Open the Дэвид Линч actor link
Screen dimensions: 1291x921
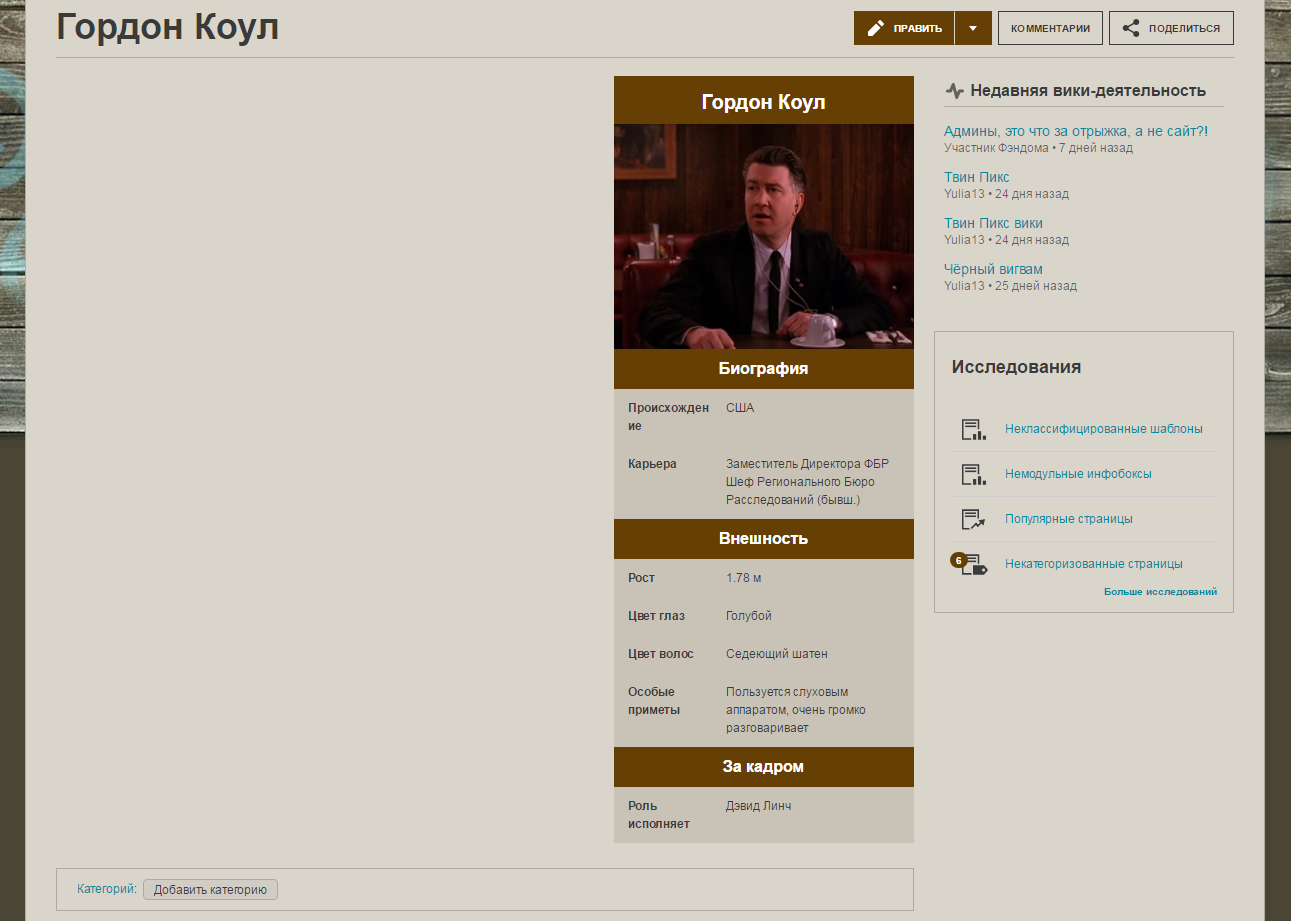pyautogui.click(x=758, y=806)
